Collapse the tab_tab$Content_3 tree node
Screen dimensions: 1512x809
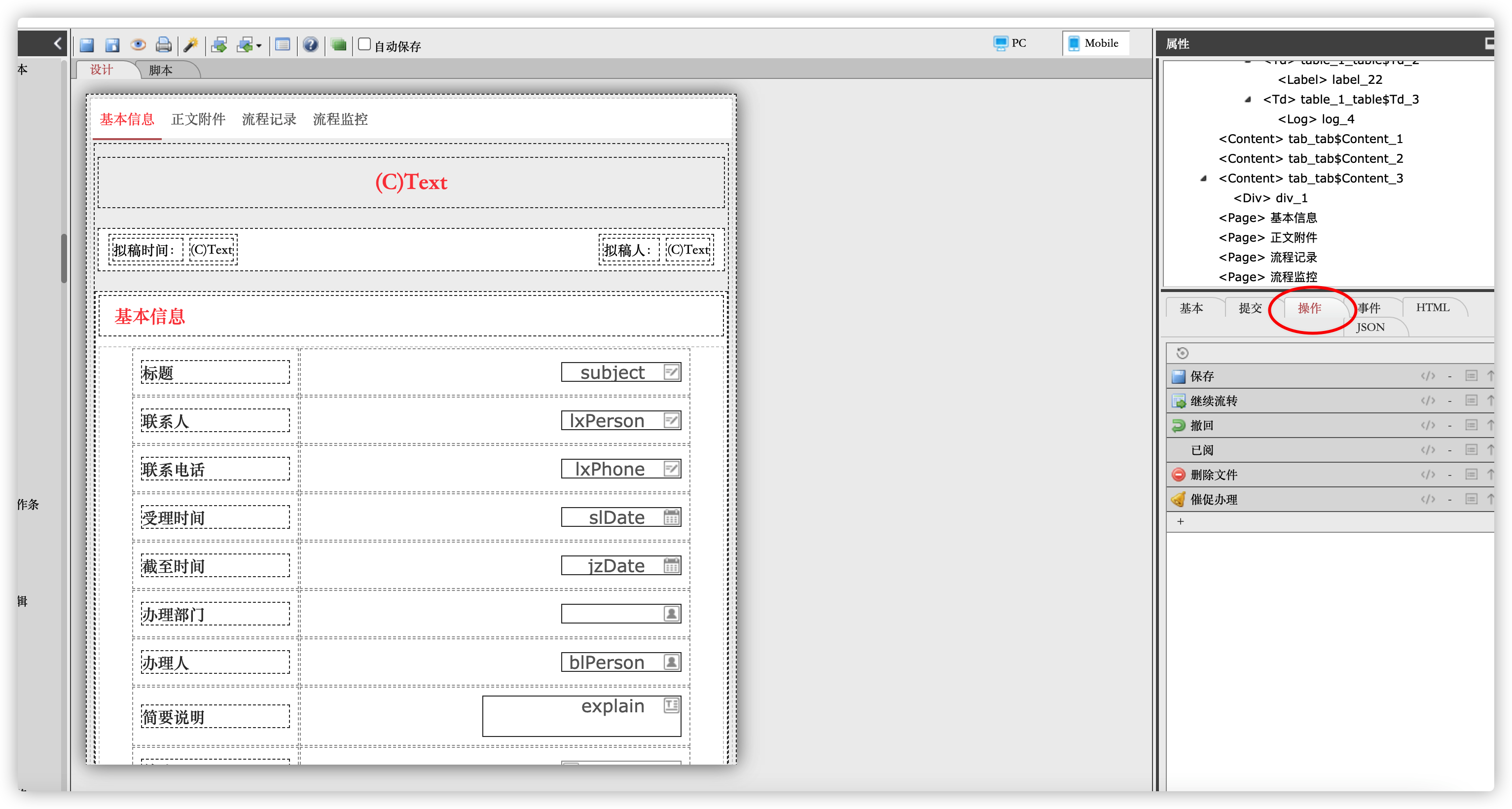click(1203, 179)
